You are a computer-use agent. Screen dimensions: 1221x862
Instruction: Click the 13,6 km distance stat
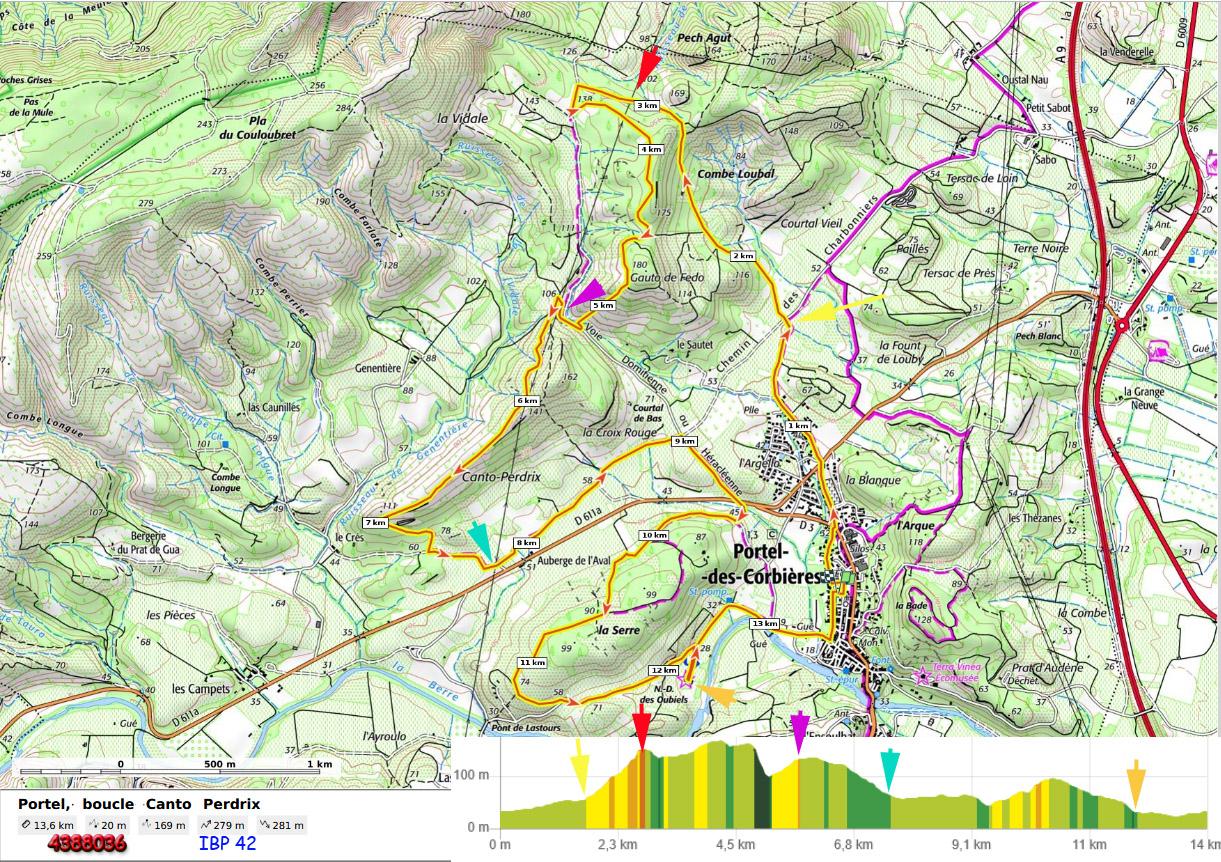pos(46,825)
